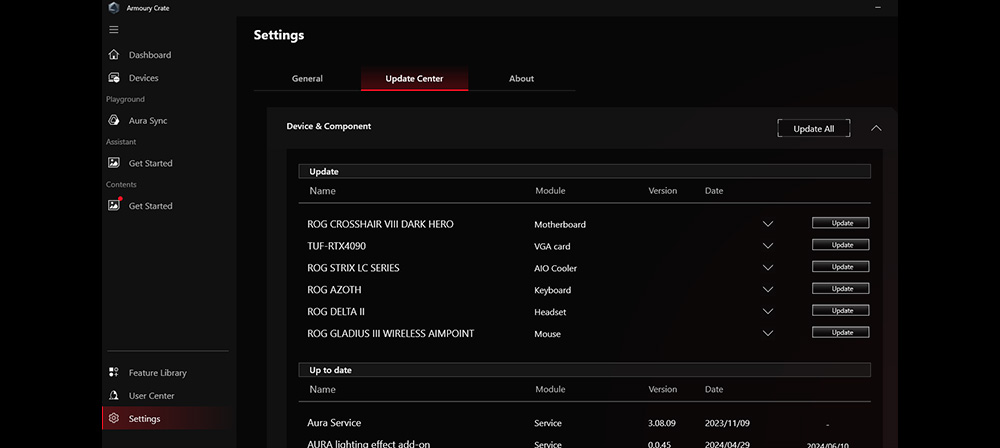Select the Update Center tab
1000x448 pixels.
(x=415, y=78)
